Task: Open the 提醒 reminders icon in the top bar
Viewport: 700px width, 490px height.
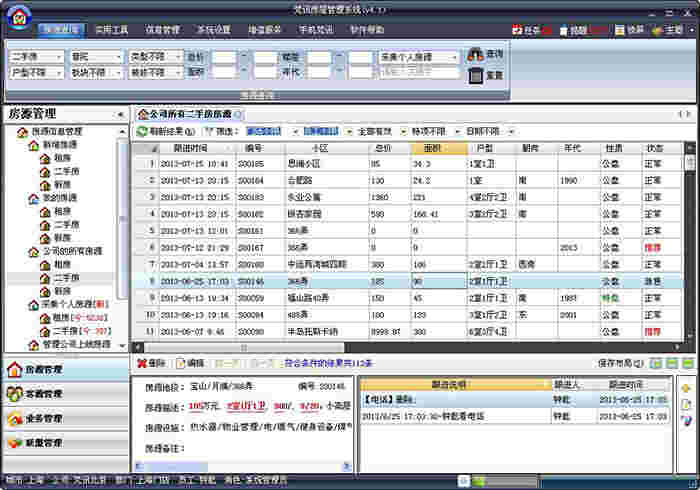Action: click(564, 30)
